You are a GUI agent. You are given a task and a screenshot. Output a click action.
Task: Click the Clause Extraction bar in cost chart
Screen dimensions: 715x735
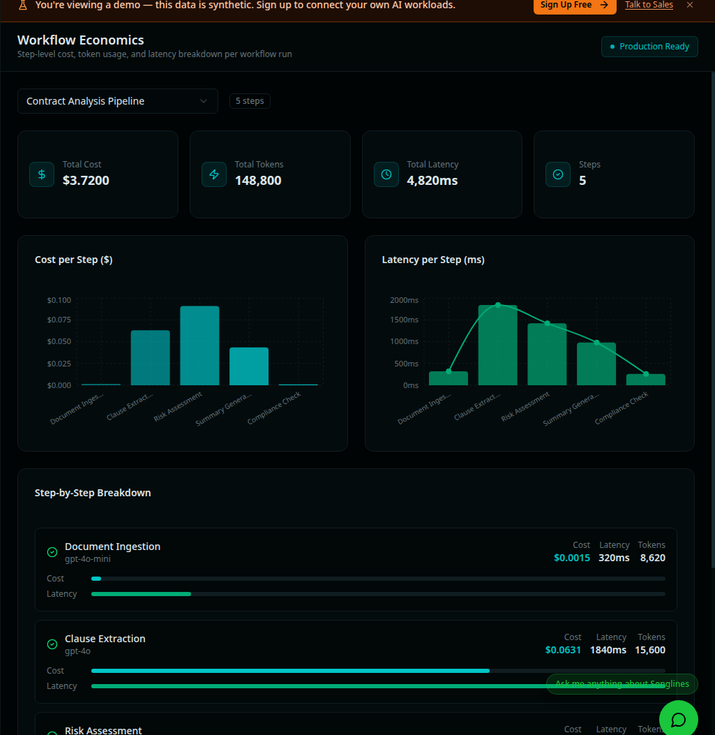tap(150, 358)
